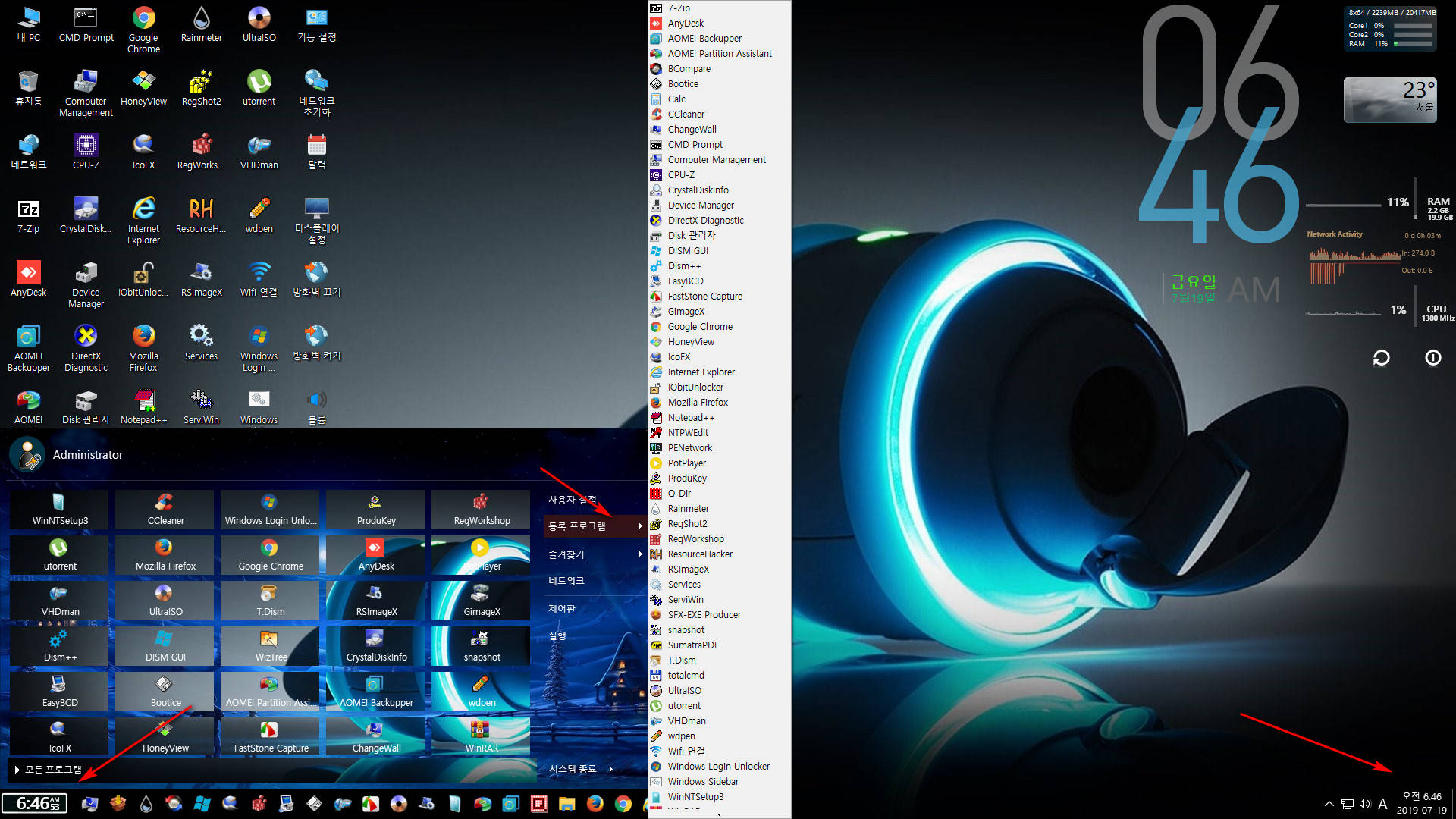Choose 실행... in the start menu
This screenshot has height=819, width=1456.
tap(560, 635)
